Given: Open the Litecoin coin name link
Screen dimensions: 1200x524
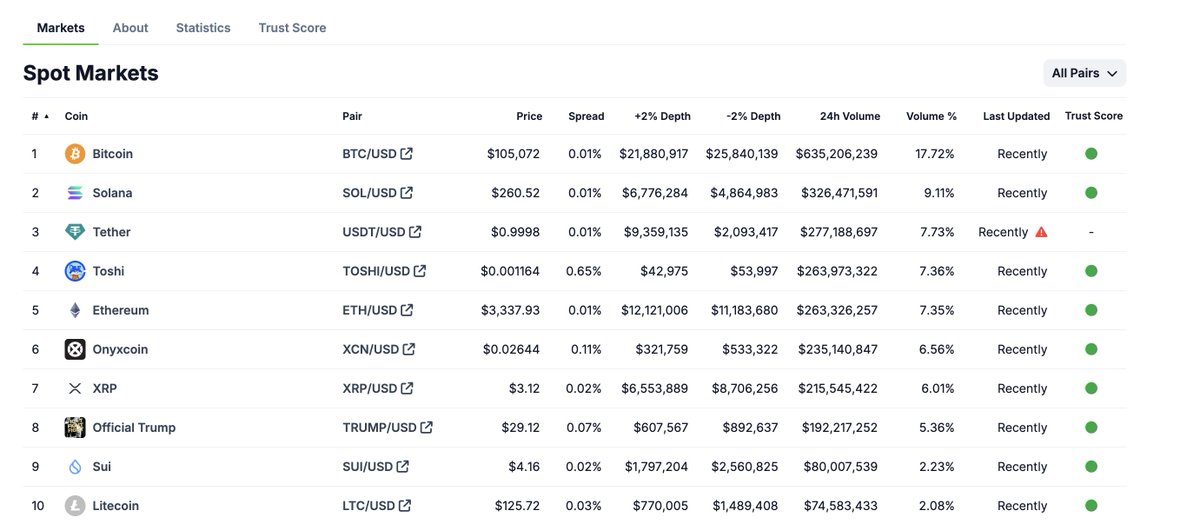Looking at the screenshot, I should coord(116,505).
